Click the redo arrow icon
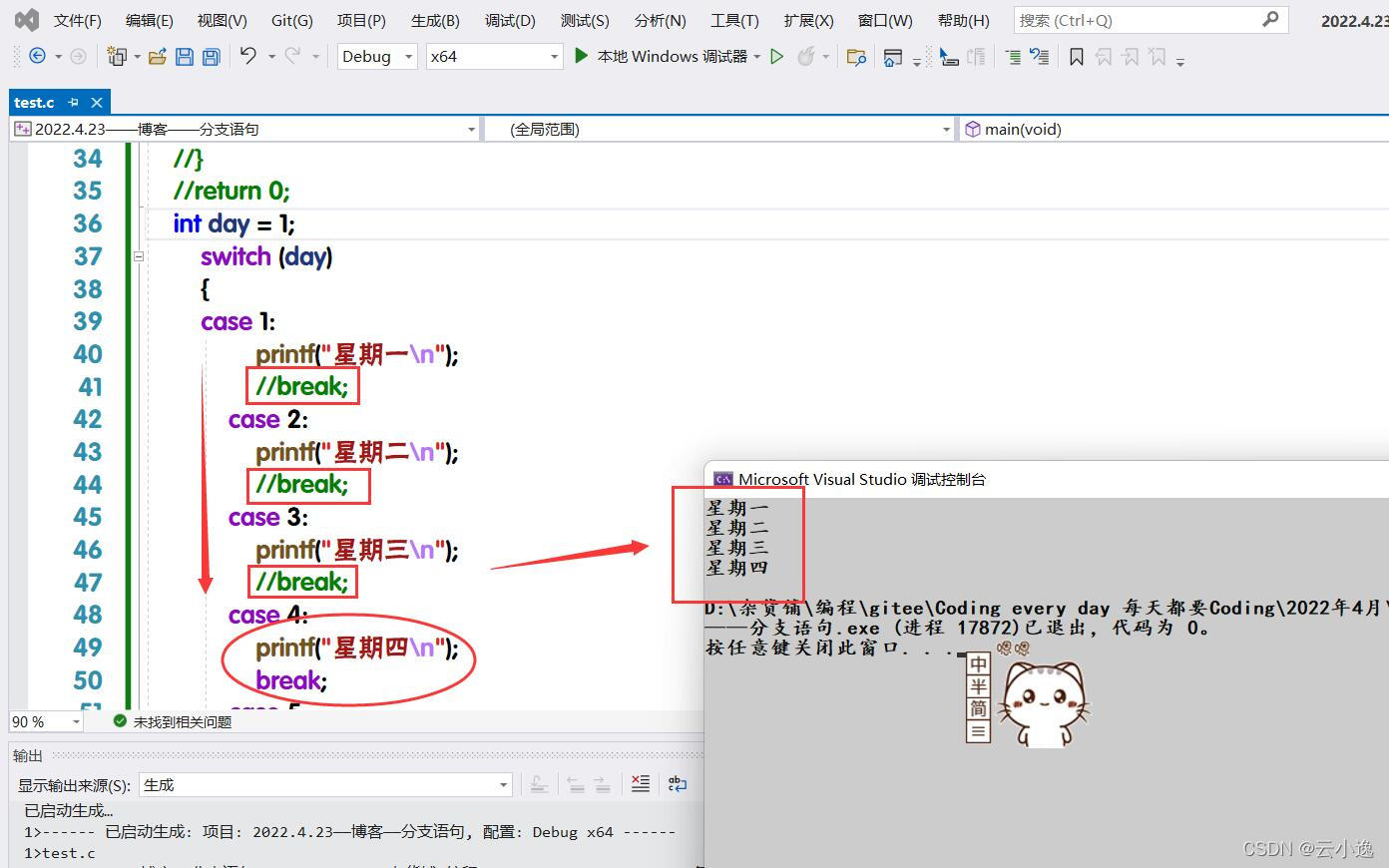Screen dimensions: 1389x868 pos(292,57)
